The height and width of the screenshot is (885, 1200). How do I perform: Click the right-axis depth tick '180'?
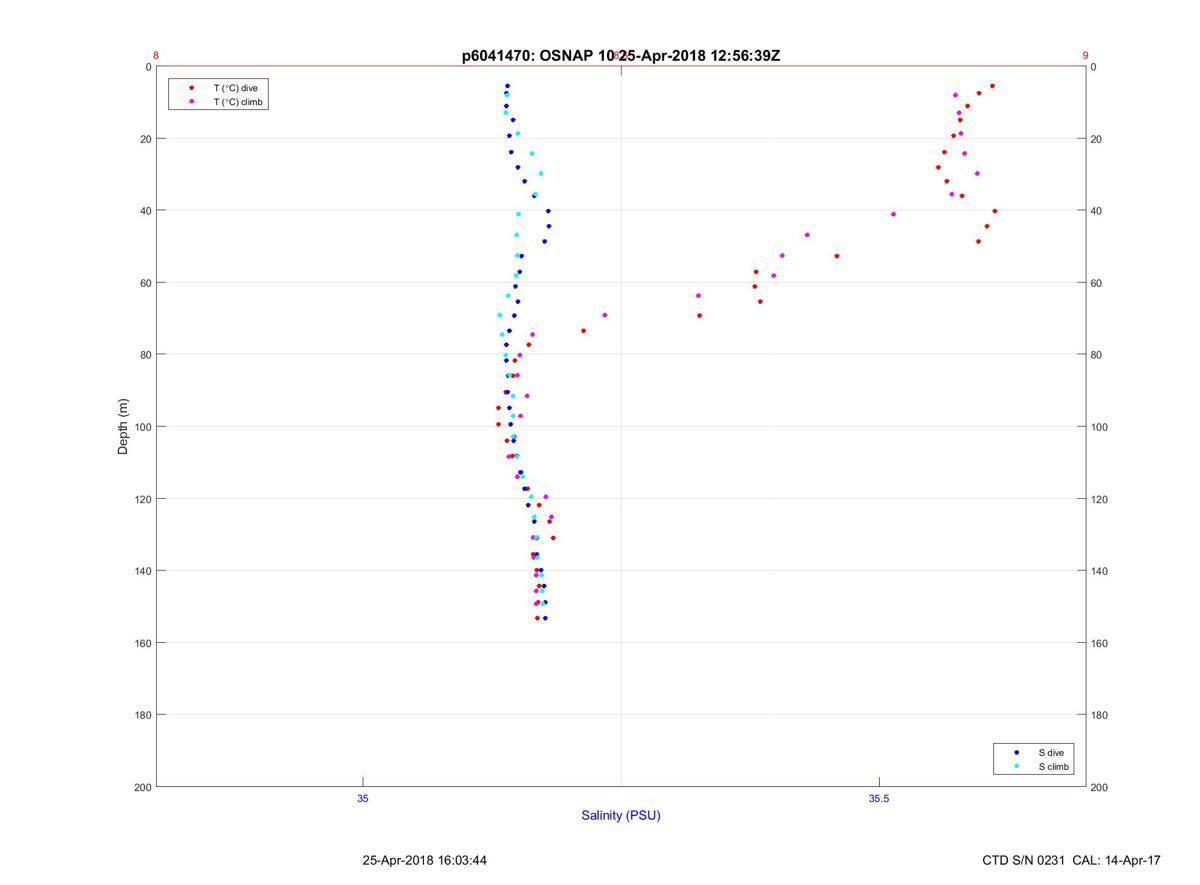pyautogui.click(x=1099, y=715)
